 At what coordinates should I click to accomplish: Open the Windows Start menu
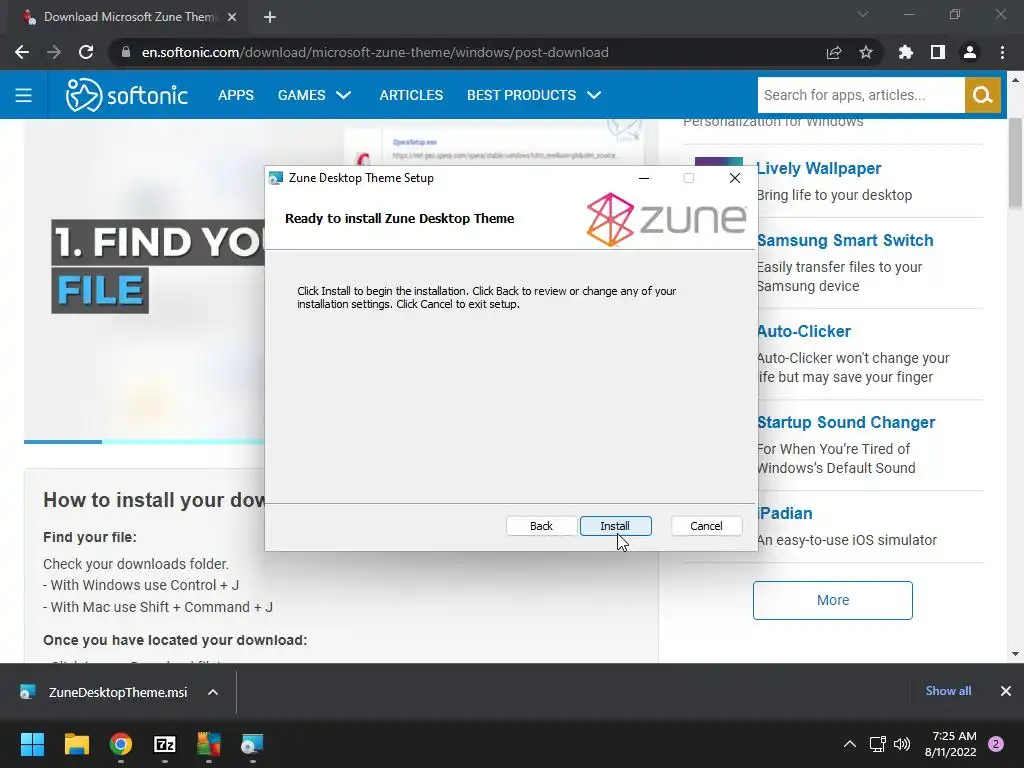coord(32,744)
